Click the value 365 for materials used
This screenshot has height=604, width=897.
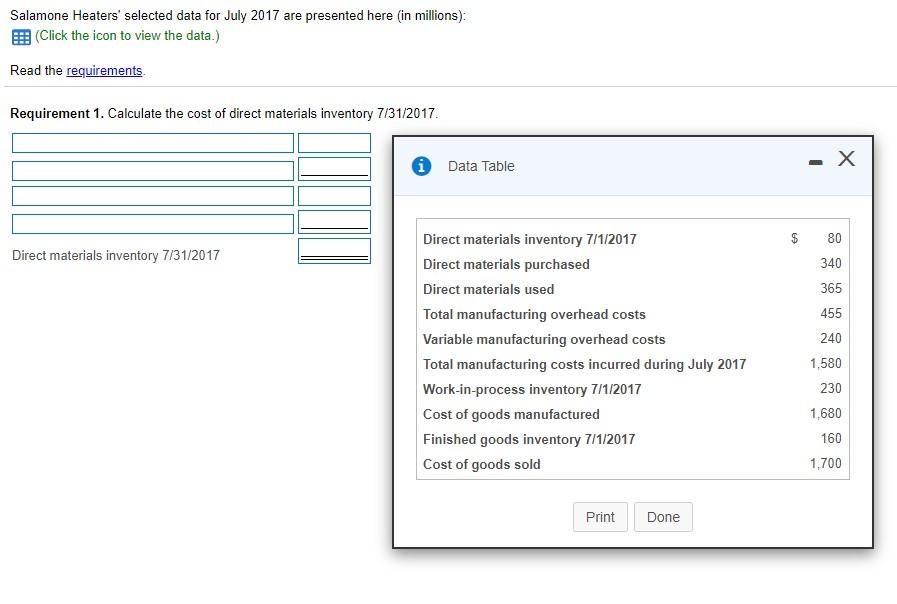tap(831, 288)
